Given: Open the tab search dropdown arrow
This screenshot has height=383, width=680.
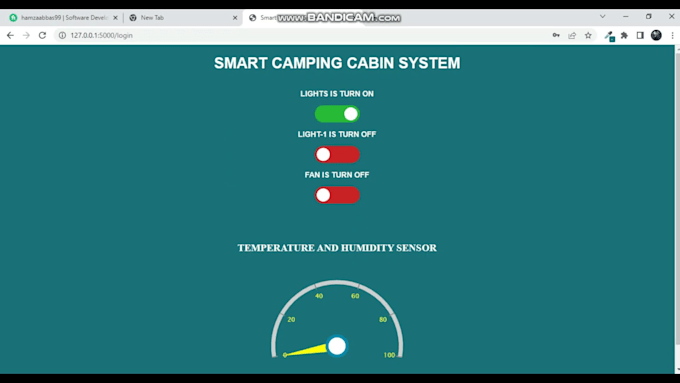Looking at the screenshot, I should pos(602,16).
